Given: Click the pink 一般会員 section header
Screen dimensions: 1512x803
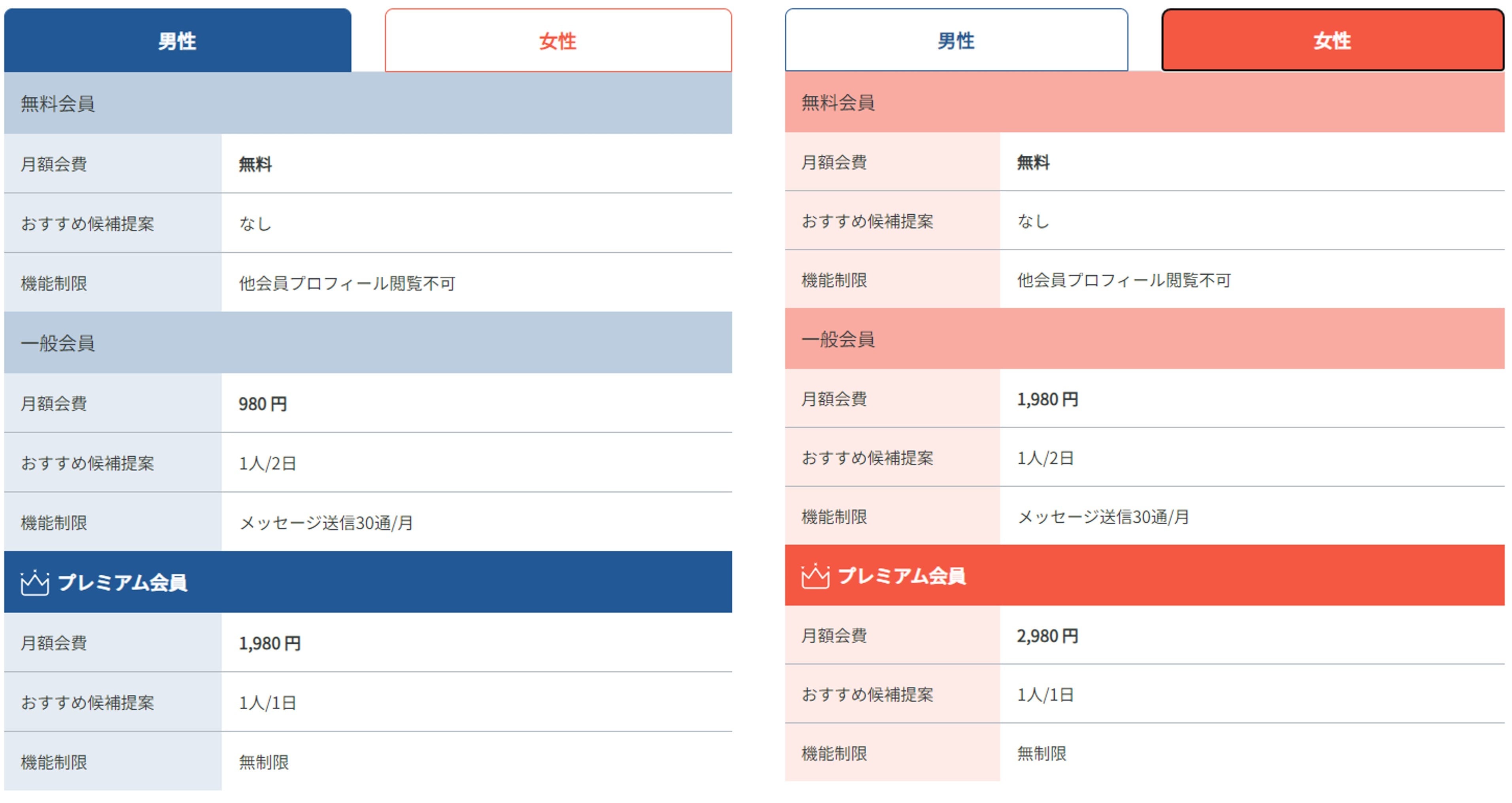Looking at the screenshot, I should pos(837,339).
